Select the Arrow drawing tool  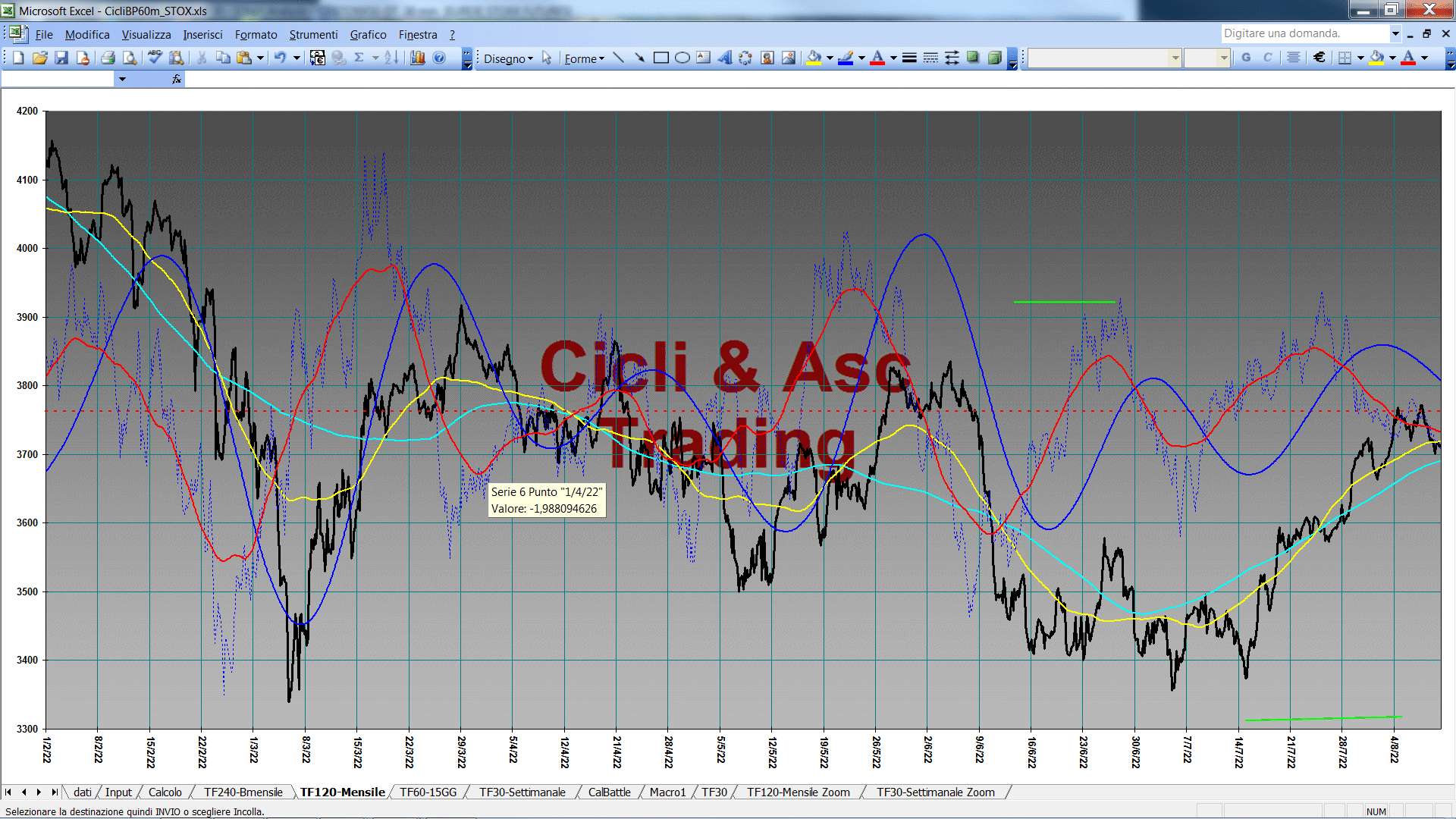[x=640, y=58]
